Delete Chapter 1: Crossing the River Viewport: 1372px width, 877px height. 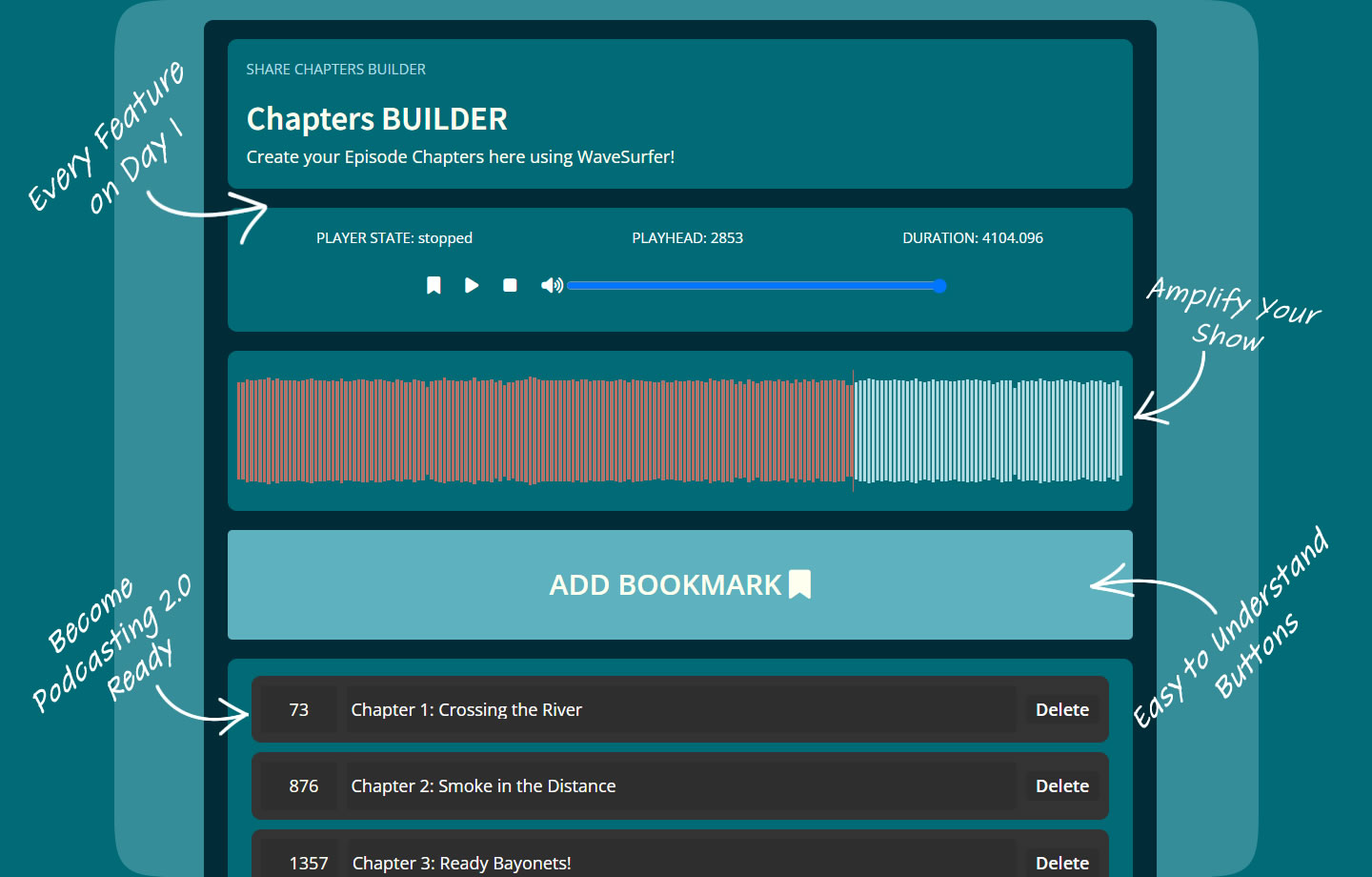(1062, 709)
